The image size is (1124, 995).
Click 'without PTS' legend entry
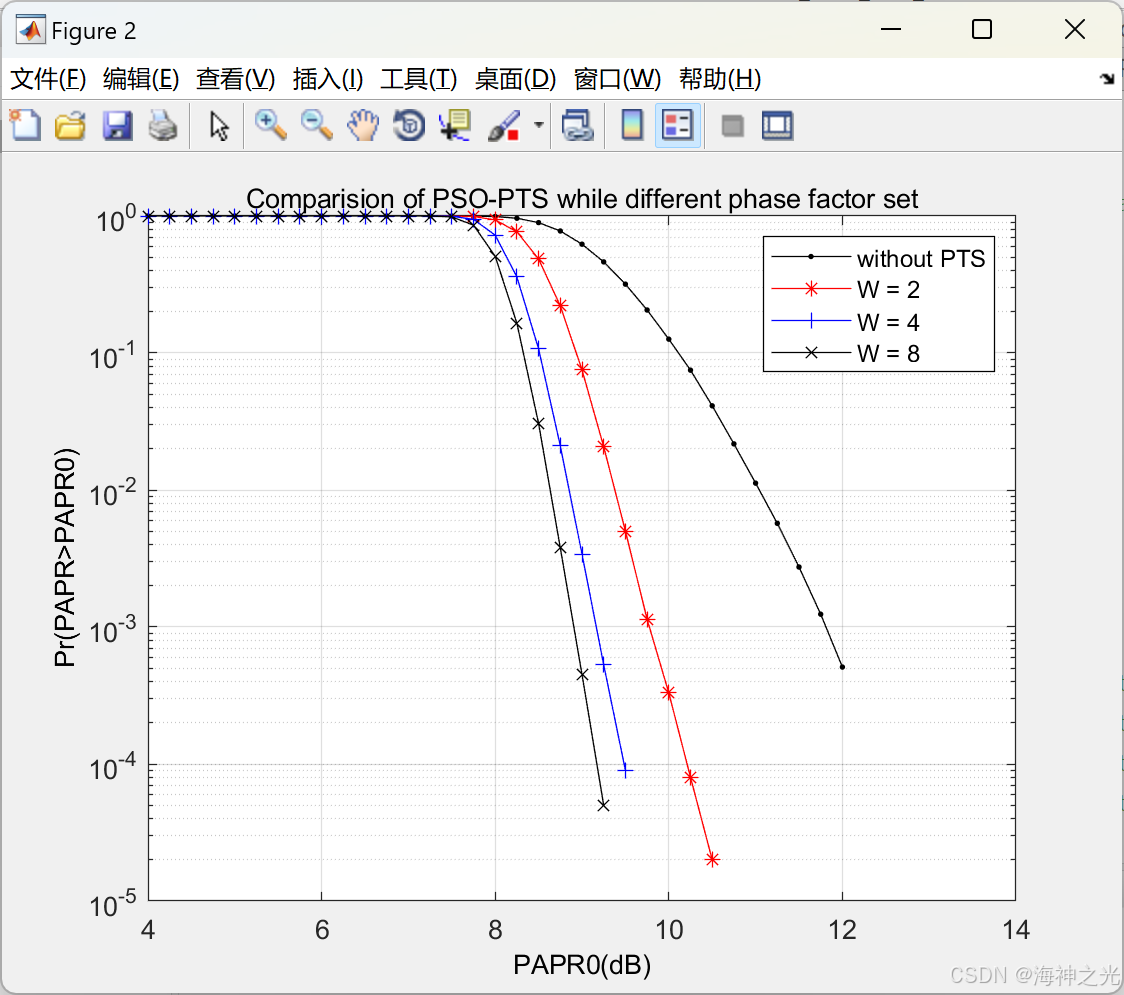pos(921,258)
